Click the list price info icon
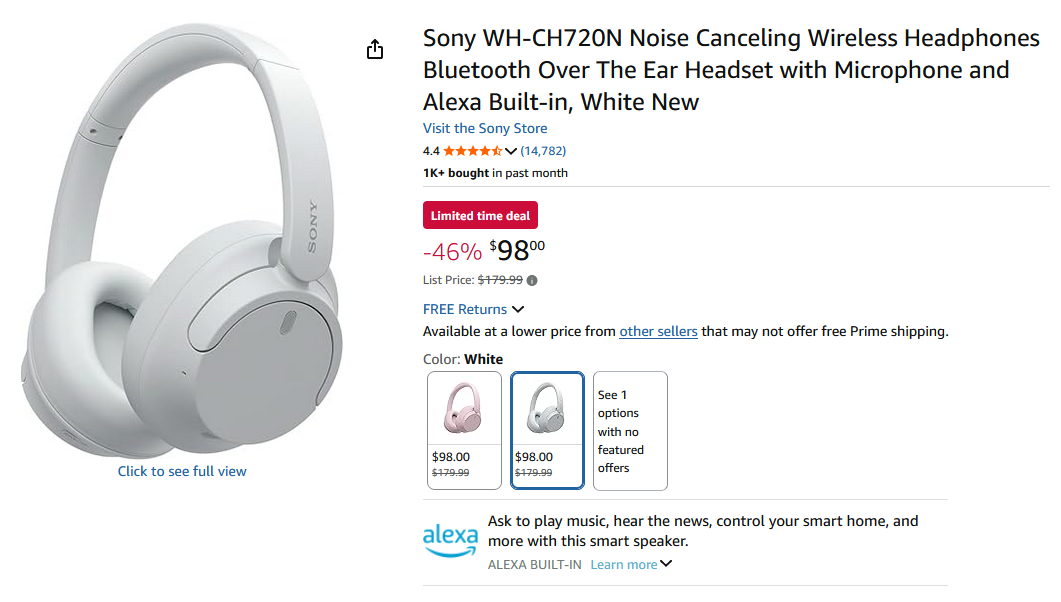1061x602 pixels. [532, 281]
